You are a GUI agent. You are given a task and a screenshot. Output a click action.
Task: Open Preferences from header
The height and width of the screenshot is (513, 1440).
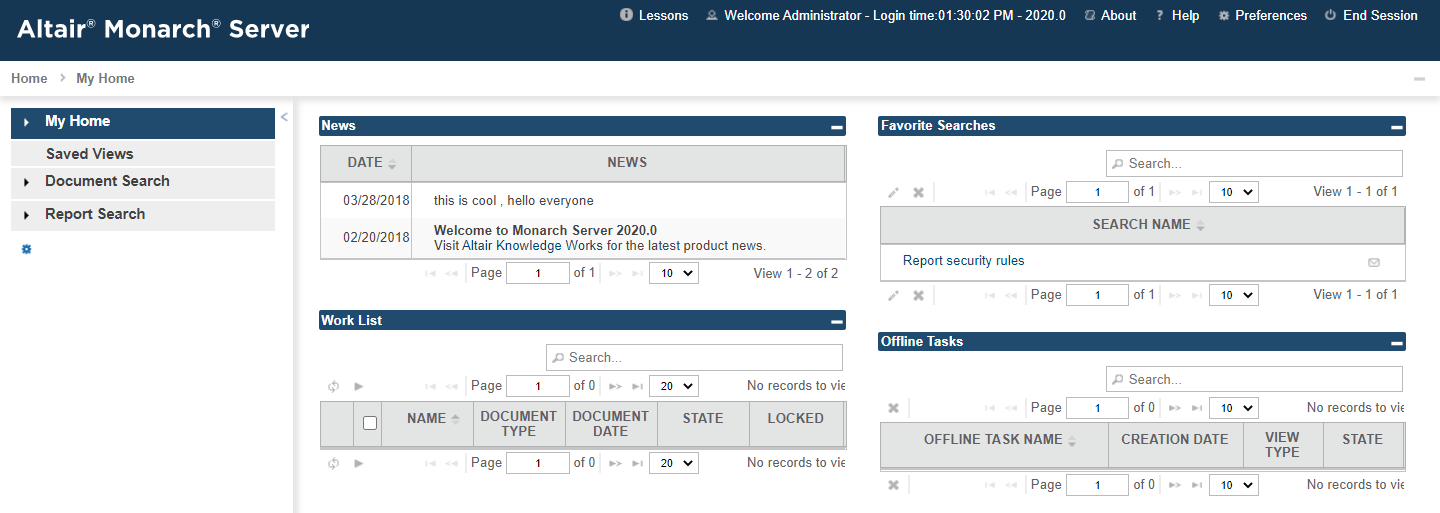pyautogui.click(x=1271, y=15)
